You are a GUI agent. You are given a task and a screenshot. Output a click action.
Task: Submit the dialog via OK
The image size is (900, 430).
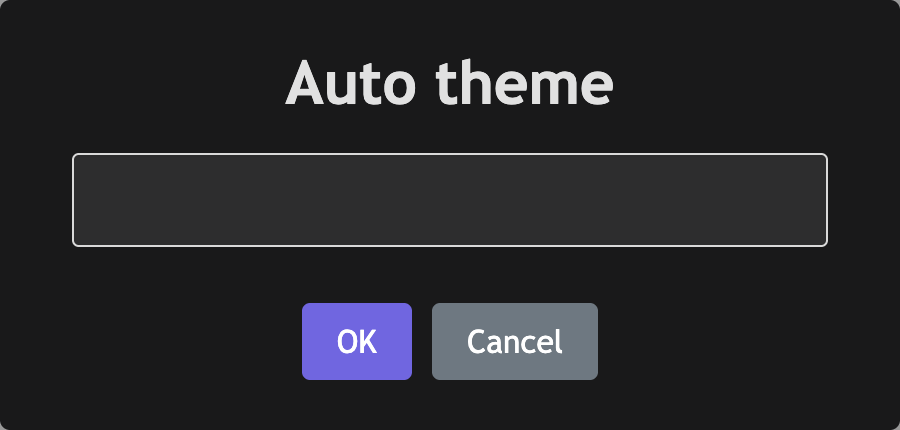coord(357,342)
